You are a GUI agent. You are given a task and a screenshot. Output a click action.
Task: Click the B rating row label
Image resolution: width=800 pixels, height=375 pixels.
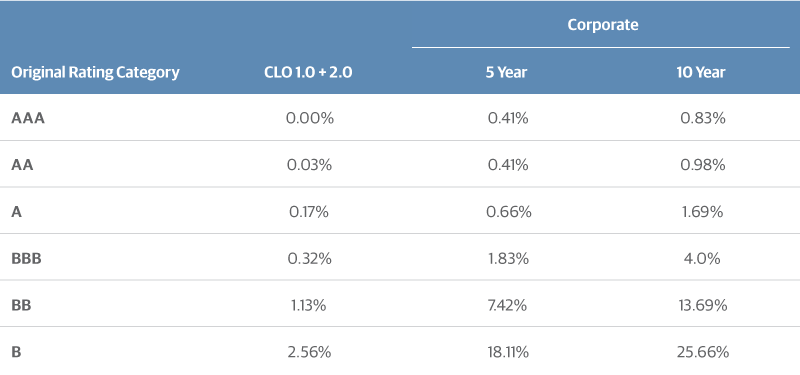tap(16, 352)
